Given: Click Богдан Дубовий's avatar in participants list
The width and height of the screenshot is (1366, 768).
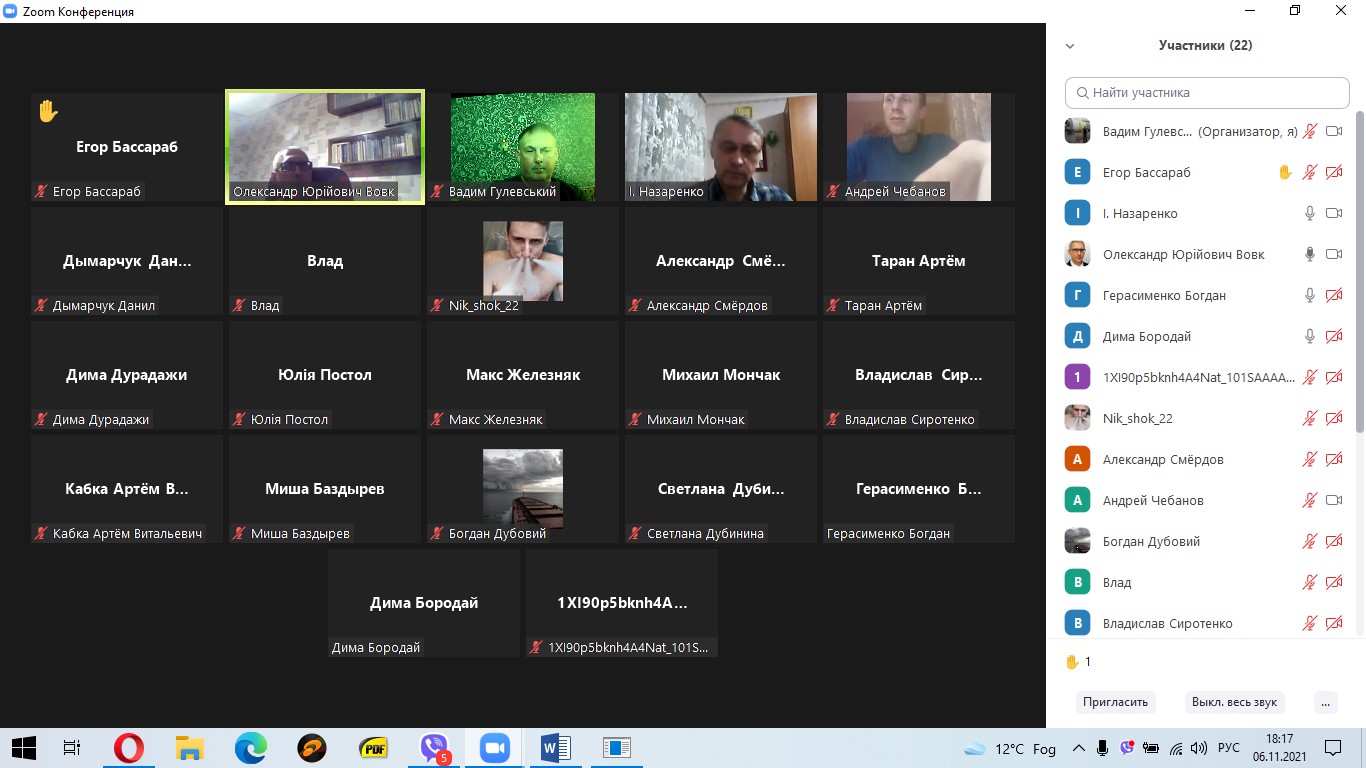Looking at the screenshot, I should pos(1077,541).
